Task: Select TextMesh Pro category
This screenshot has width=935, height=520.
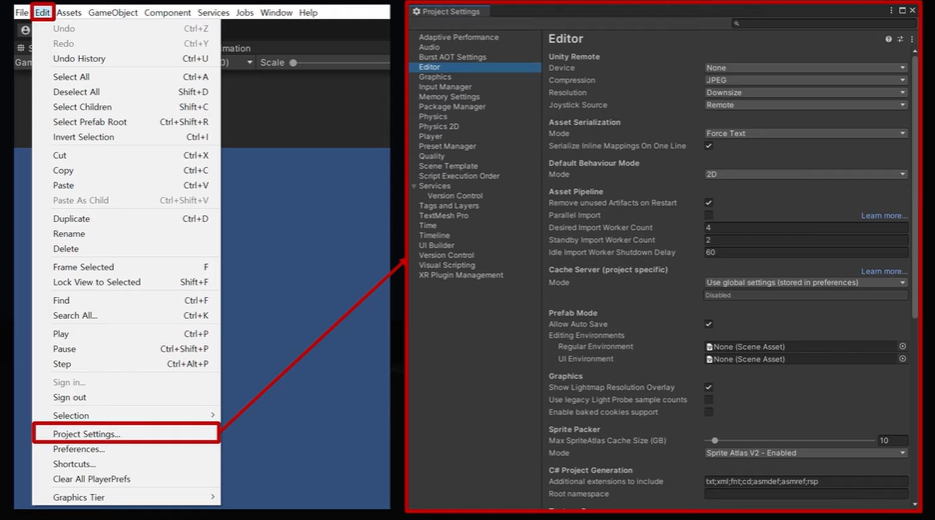Action: pyautogui.click(x=444, y=216)
